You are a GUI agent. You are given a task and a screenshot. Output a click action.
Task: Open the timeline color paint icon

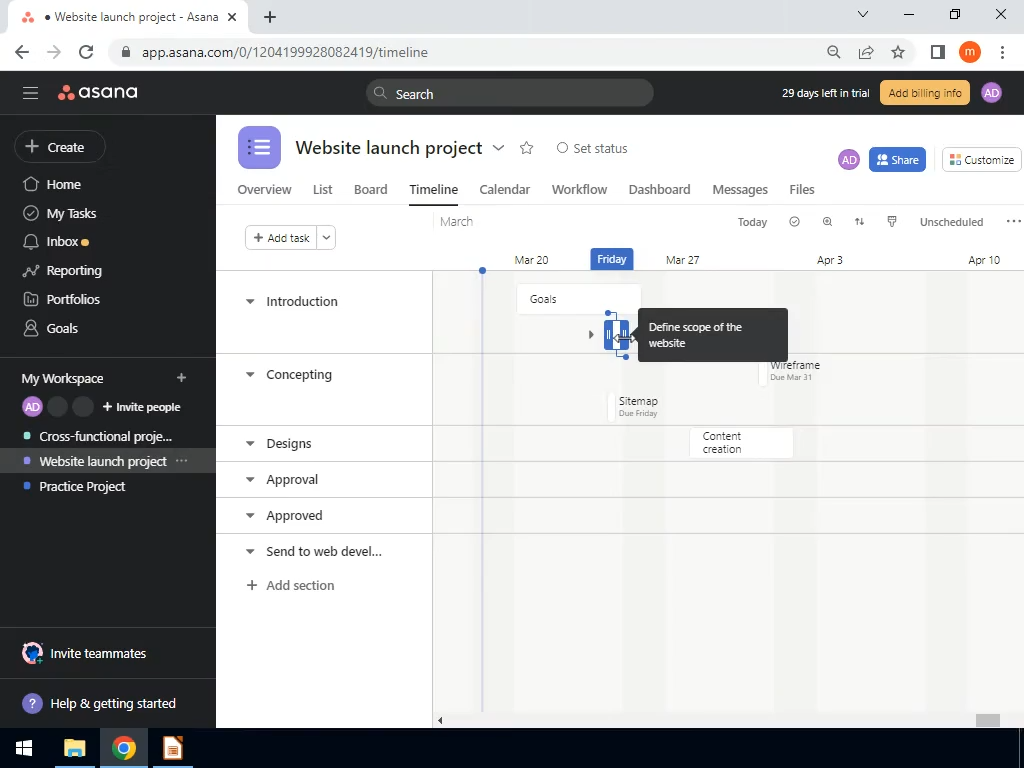pyautogui.click(x=891, y=222)
